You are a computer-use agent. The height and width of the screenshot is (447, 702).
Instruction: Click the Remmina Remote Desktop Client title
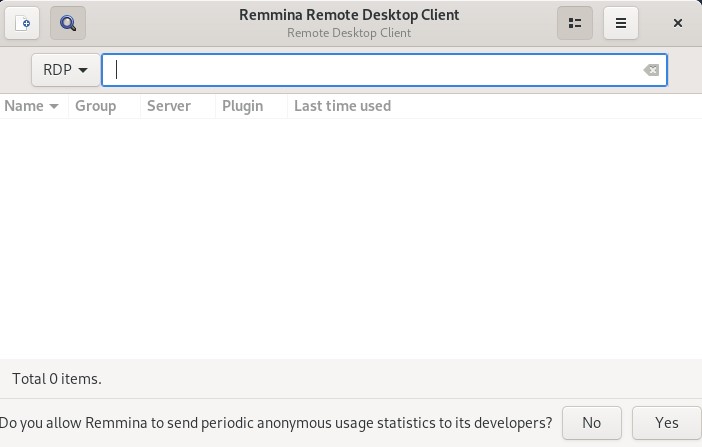(x=349, y=15)
